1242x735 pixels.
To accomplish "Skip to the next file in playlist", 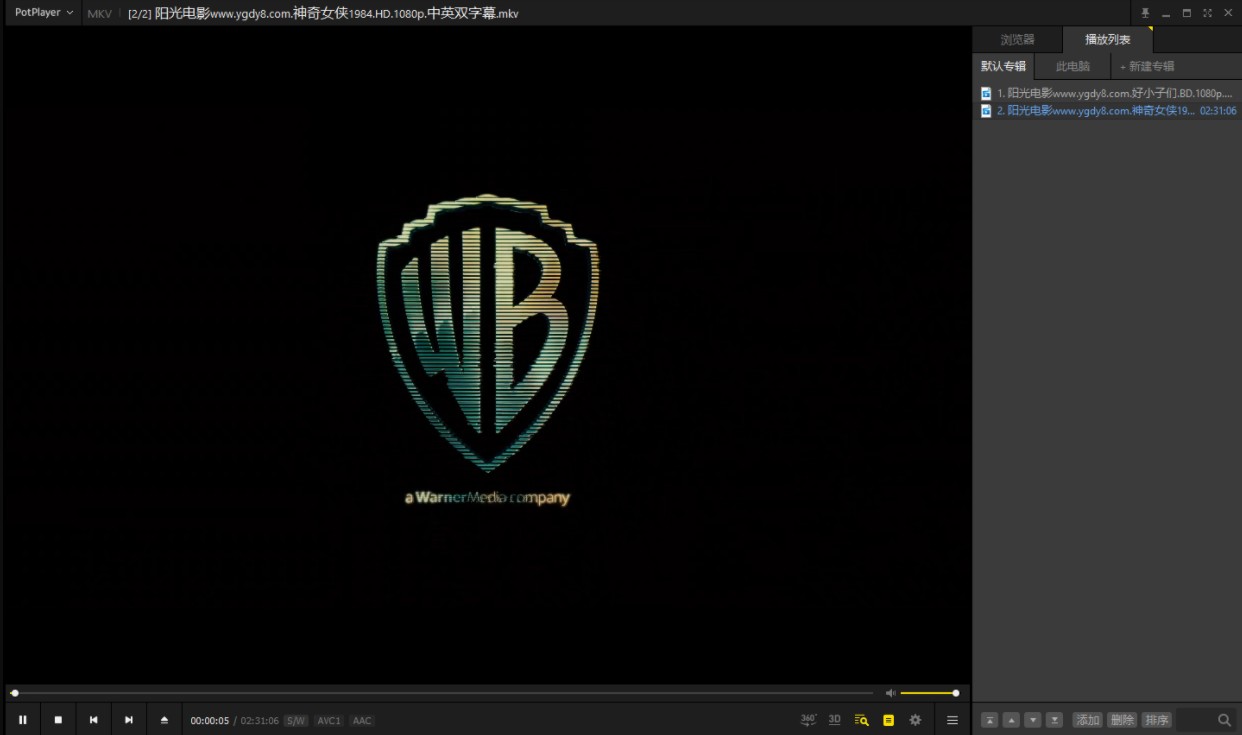I will (128, 720).
